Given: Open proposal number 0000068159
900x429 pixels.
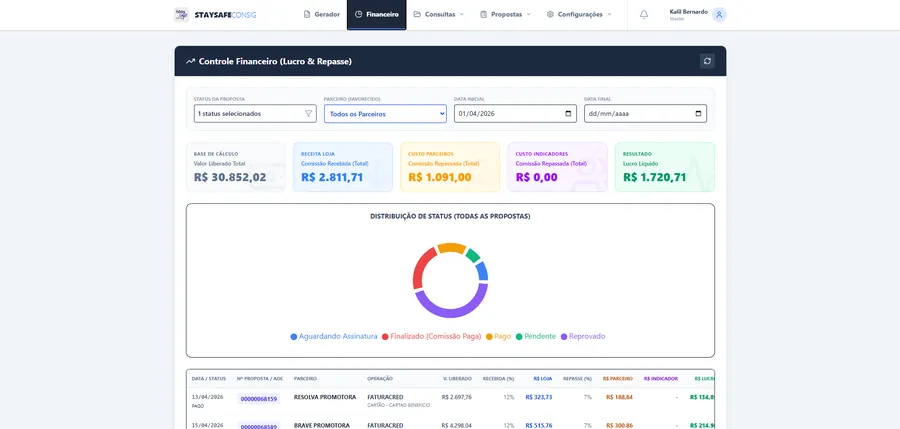Looking at the screenshot, I should point(258,399).
